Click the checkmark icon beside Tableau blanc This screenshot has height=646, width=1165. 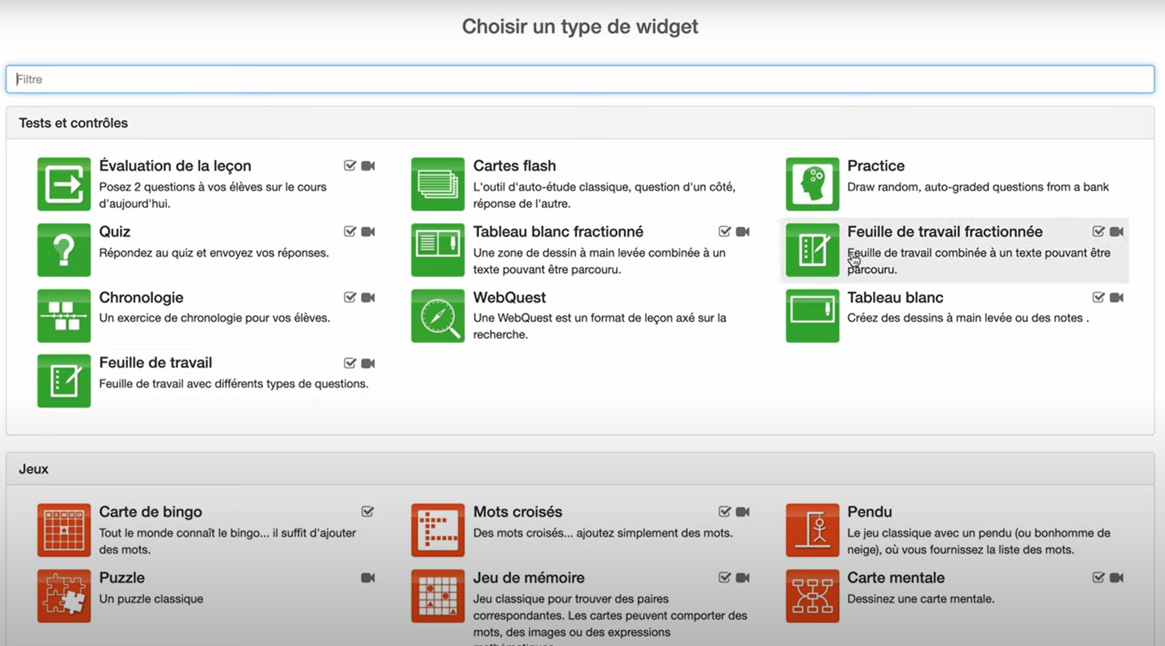1098,298
